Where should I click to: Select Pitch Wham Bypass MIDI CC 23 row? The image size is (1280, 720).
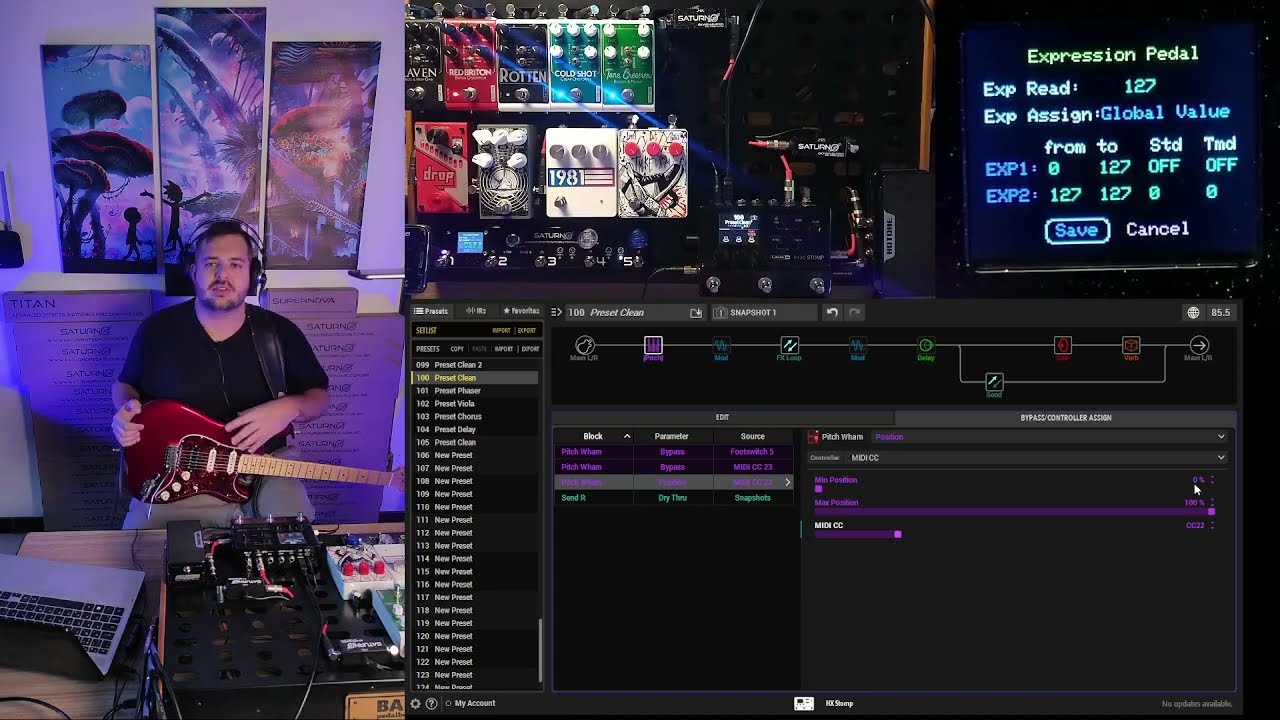point(676,467)
